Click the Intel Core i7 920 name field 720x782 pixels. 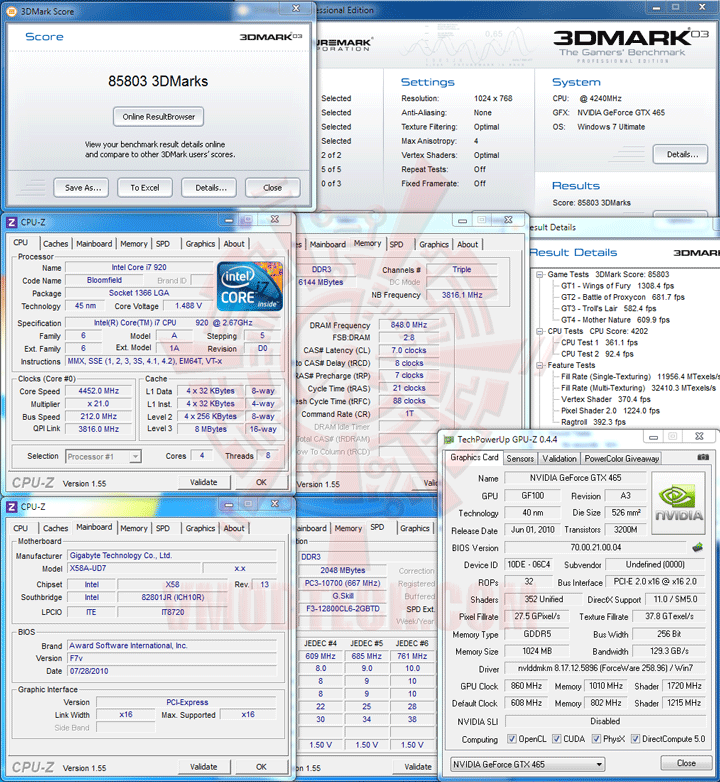click(139, 267)
